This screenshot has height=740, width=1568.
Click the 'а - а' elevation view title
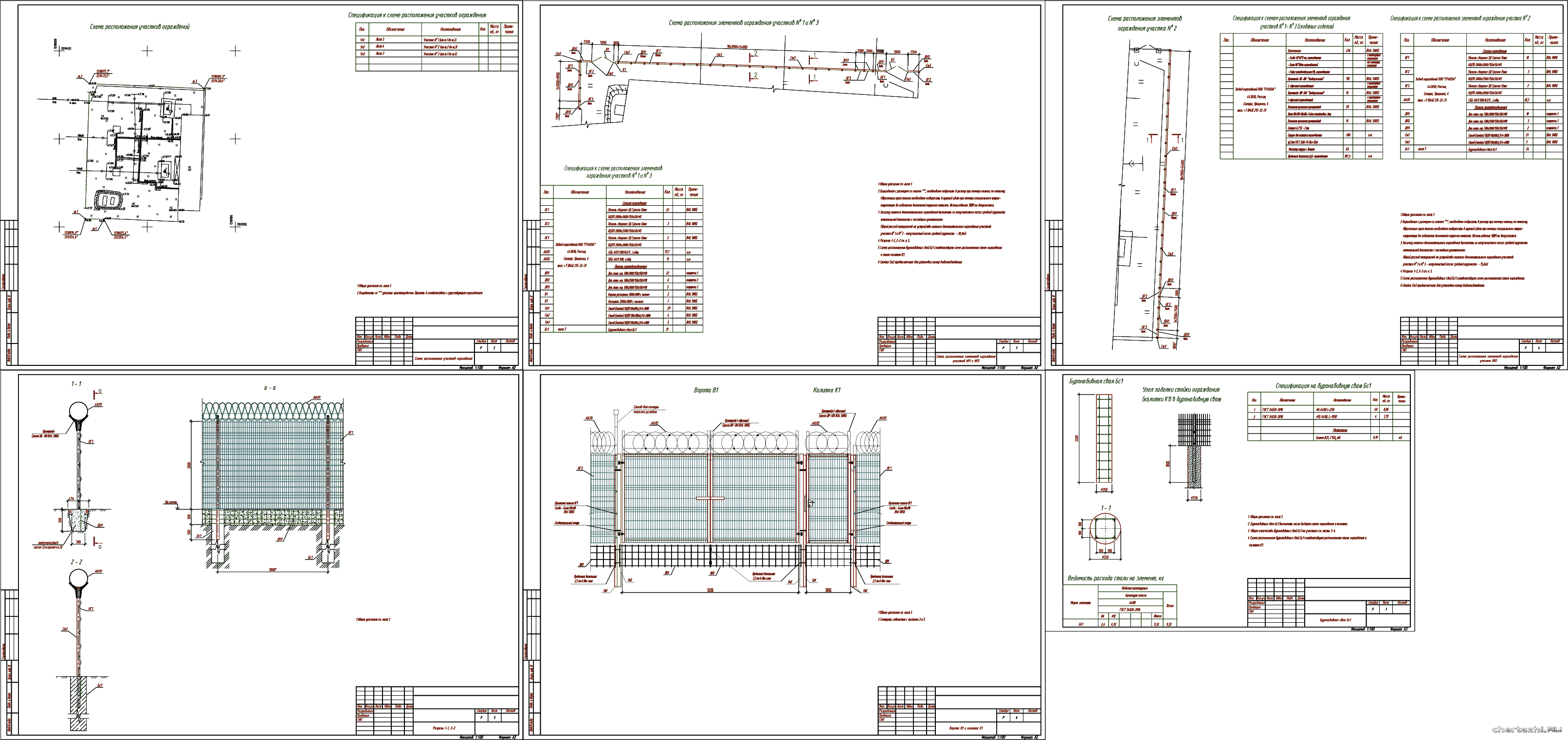coord(270,388)
